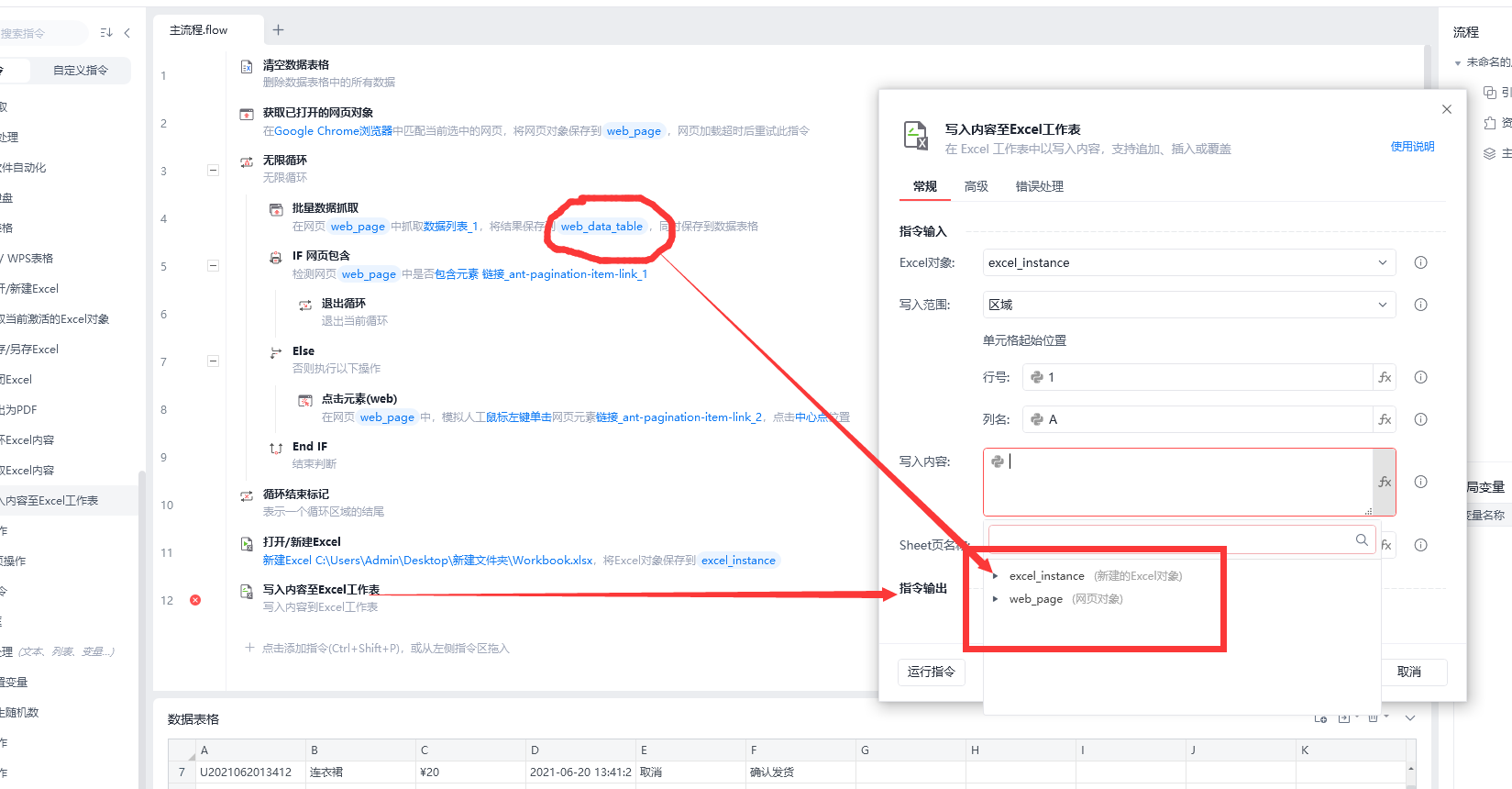Image resolution: width=1512 pixels, height=789 pixels.
Task: Click the fx button in the 行号 field
Action: 1385,377
